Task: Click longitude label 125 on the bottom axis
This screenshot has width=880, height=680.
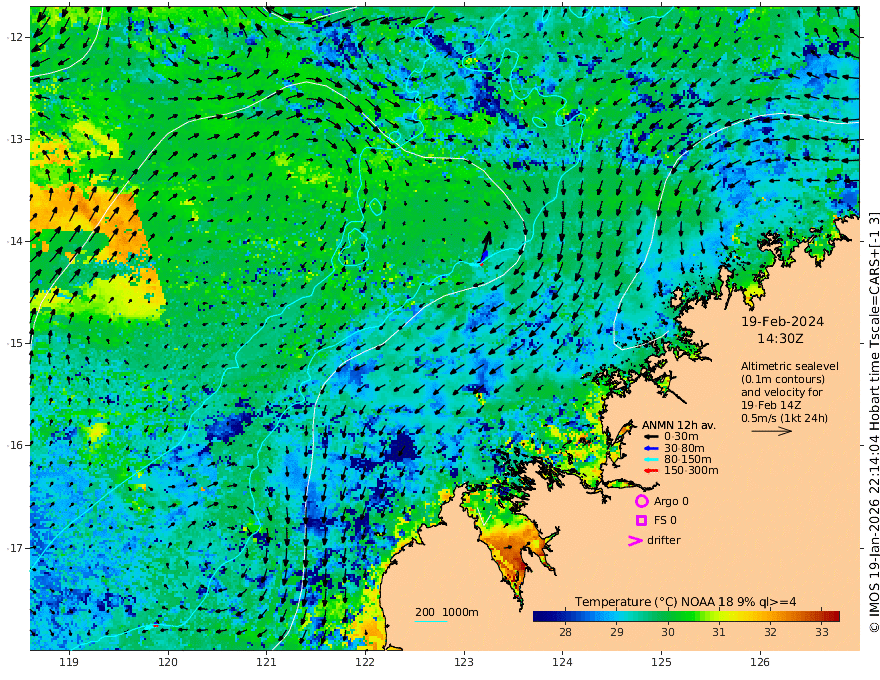Action: coord(662,662)
